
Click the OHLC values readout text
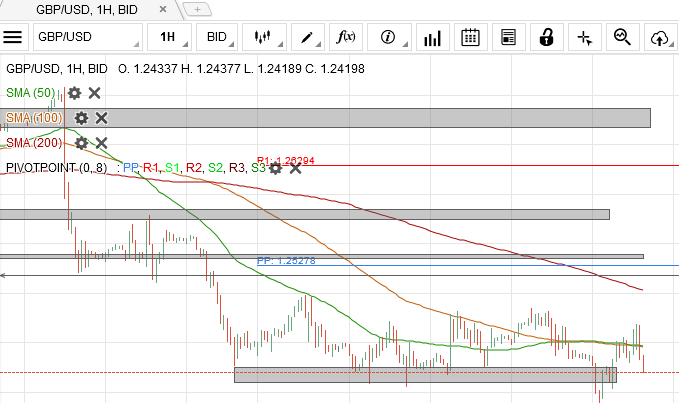241,69
